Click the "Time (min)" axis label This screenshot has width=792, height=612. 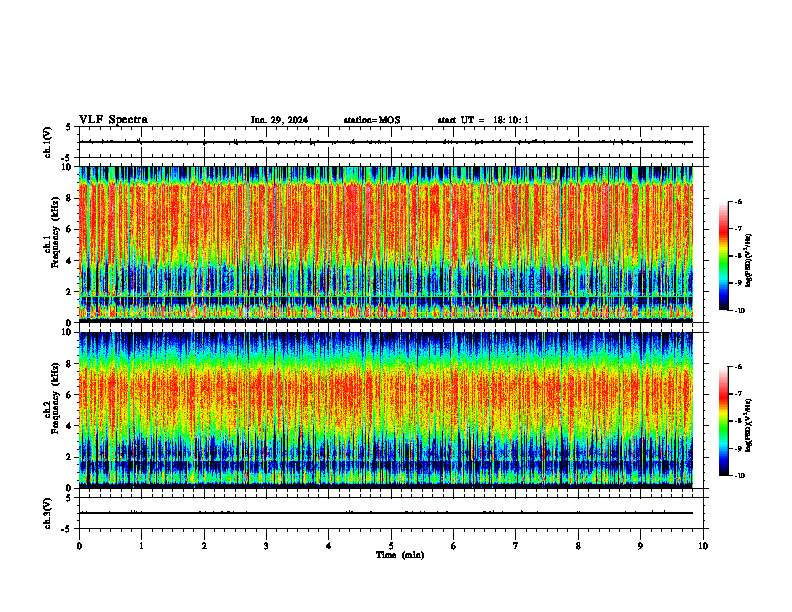click(400, 555)
